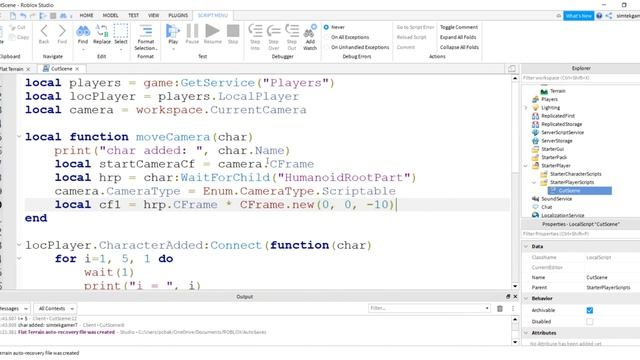Fold the moveCamera function code block
640x360 pixels.
tap(19, 137)
